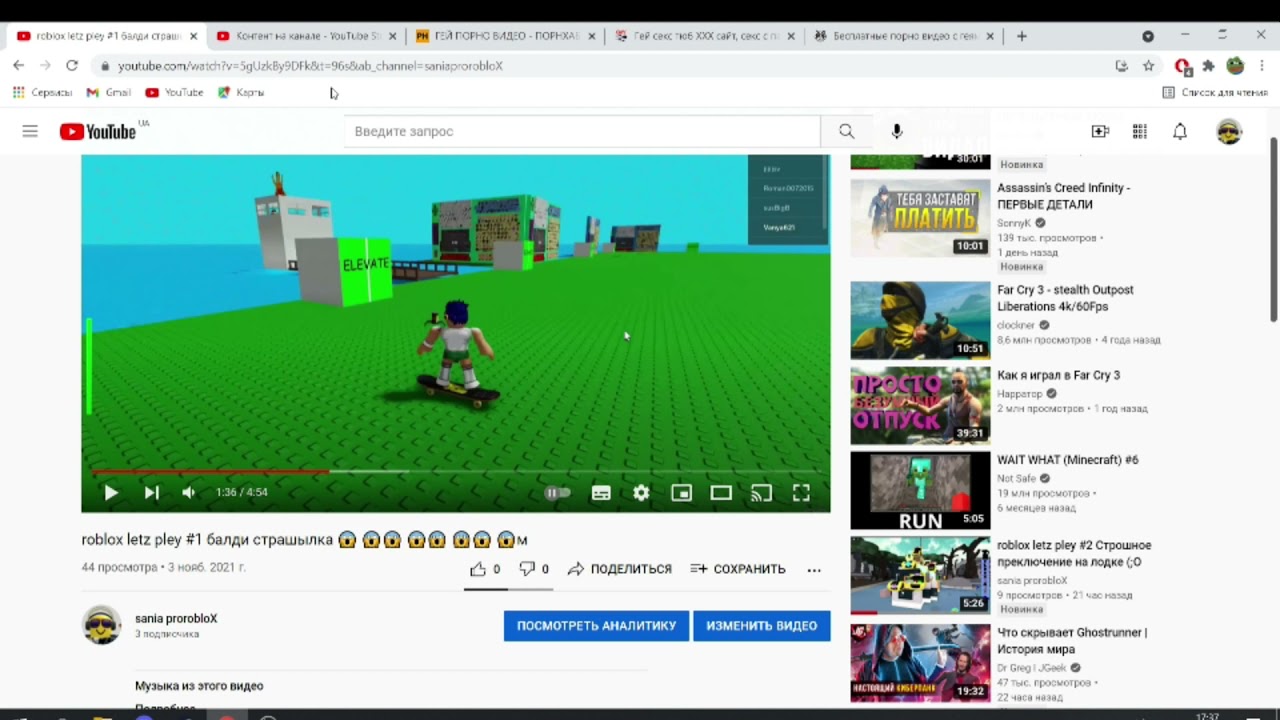Switch to Контент на канале tab
Image resolution: width=1280 pixels, height=720 pixels.
coord(308,36)
